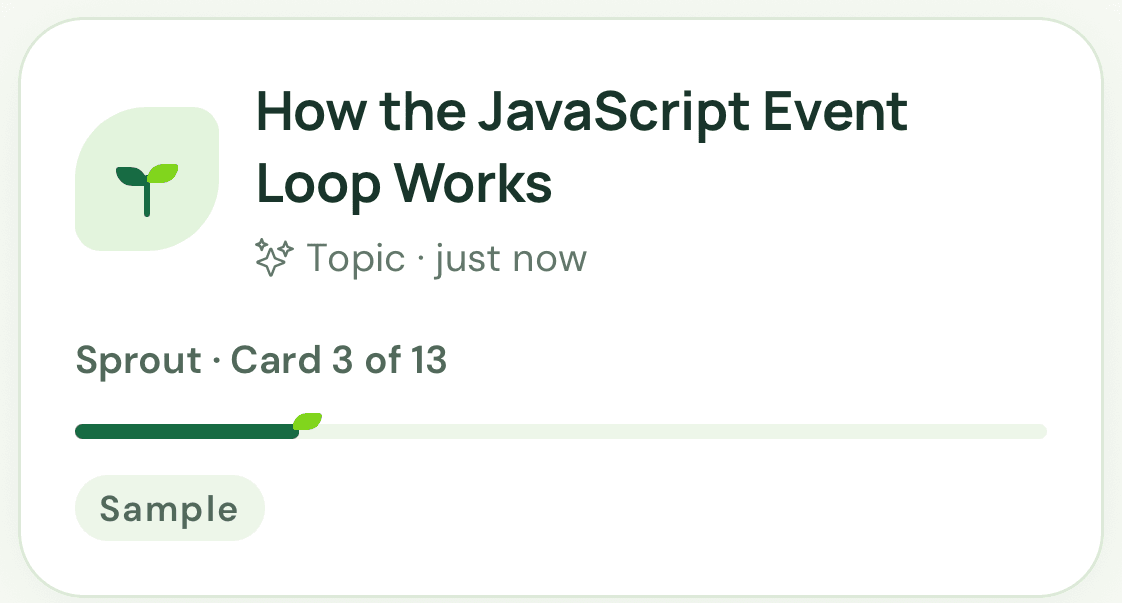Click the sprout plant icon tile
Image resolution: width=1122 pixels, height=603 pixels.
pos(147,179)
